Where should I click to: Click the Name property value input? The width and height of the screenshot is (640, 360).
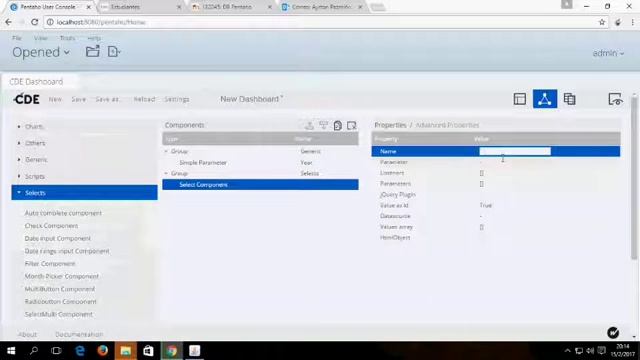point(515,151)
